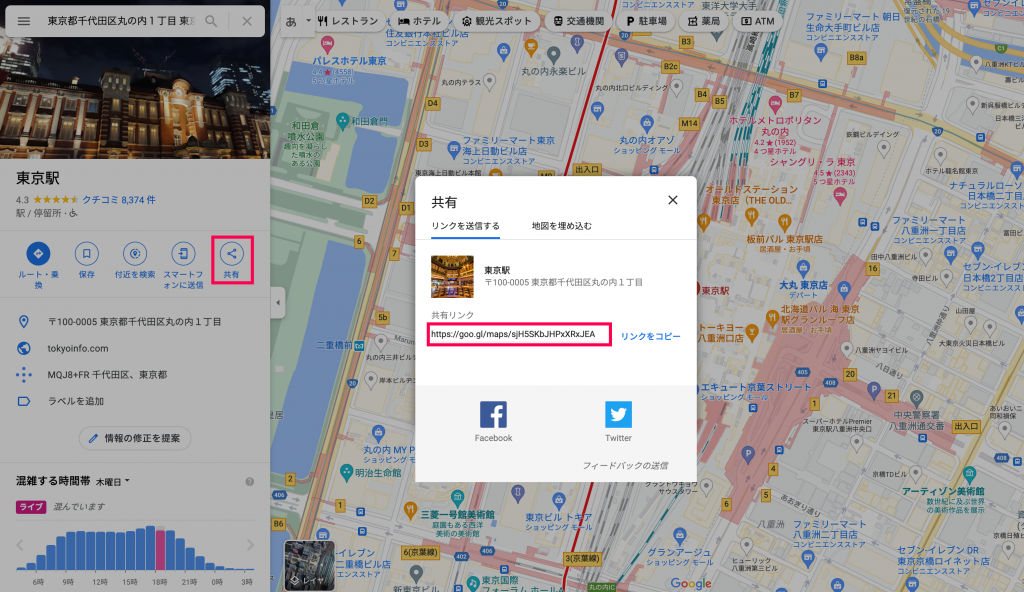Viewport: 1024px width, 592px height.
Task: Click the ホテルメトロポリタン丸の内 hotel pin
Action: (775, 103)
